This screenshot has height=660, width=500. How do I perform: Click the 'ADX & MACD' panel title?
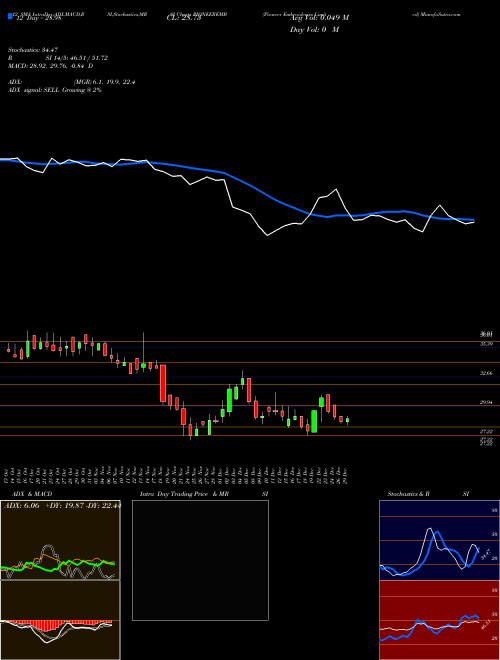click(32, 494)
